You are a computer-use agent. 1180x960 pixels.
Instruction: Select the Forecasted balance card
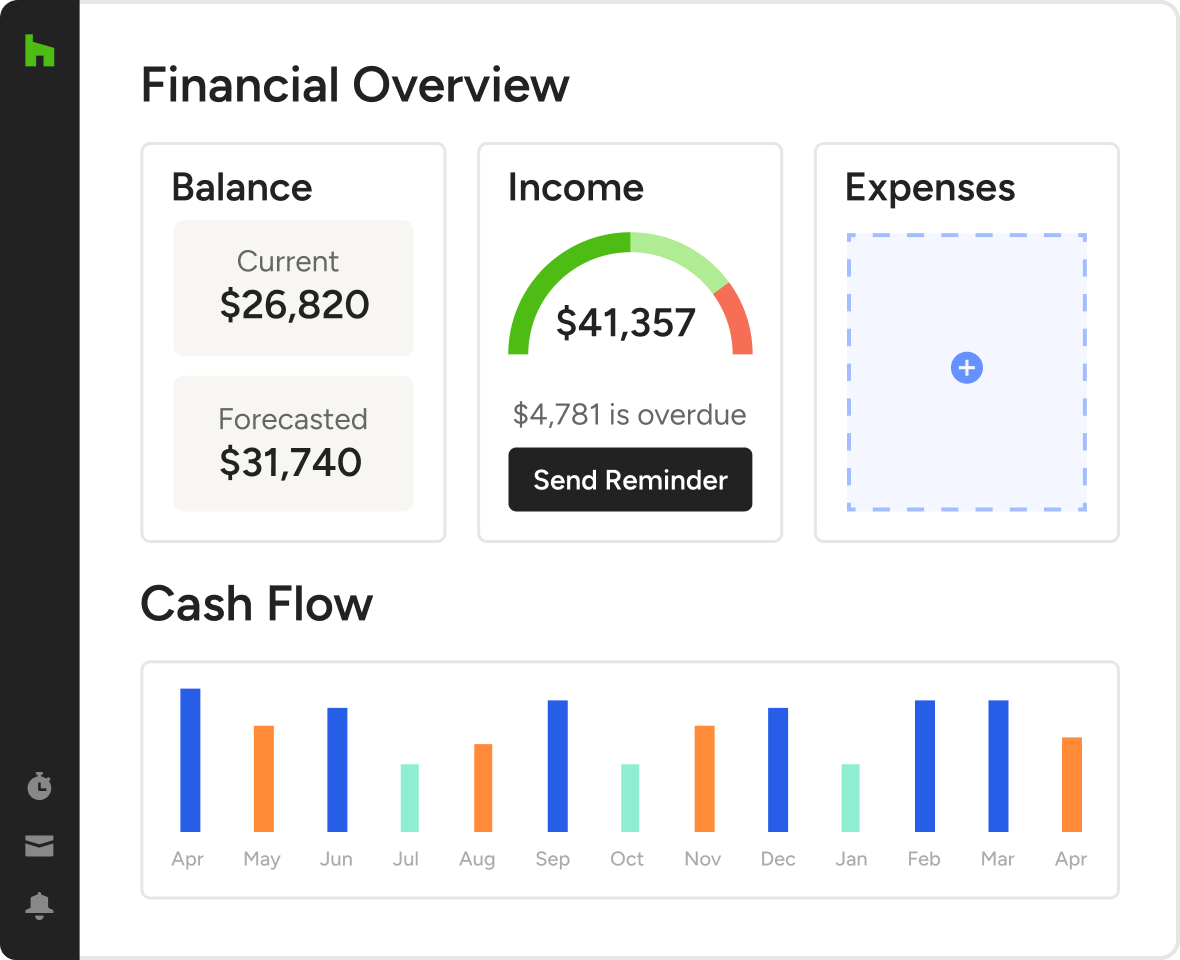(x=293, y=443)
